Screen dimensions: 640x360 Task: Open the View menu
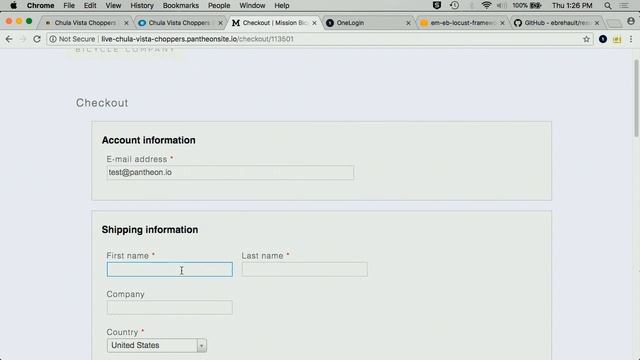click(x=113, y=5)
